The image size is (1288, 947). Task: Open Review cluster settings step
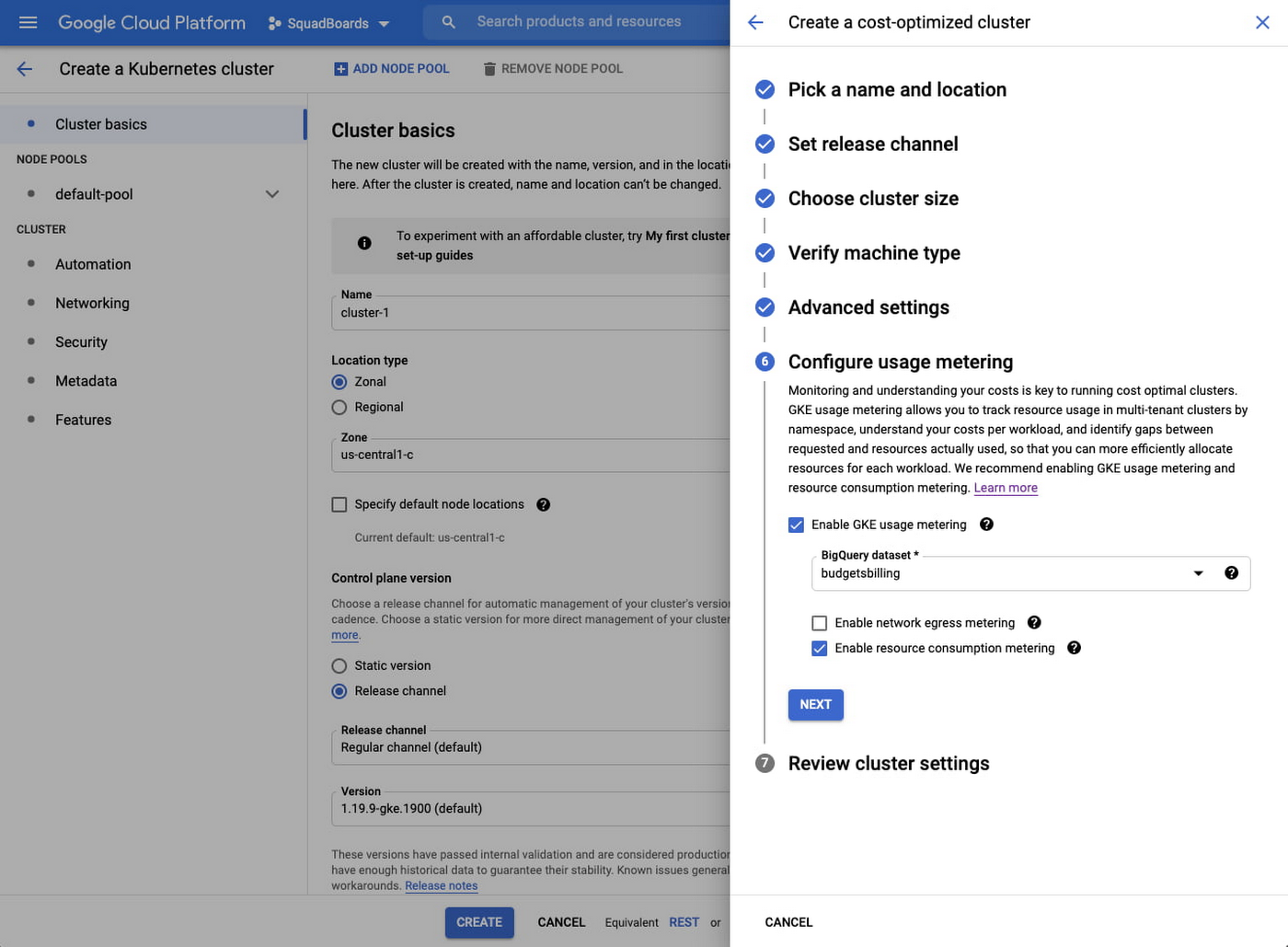[889, 763]
